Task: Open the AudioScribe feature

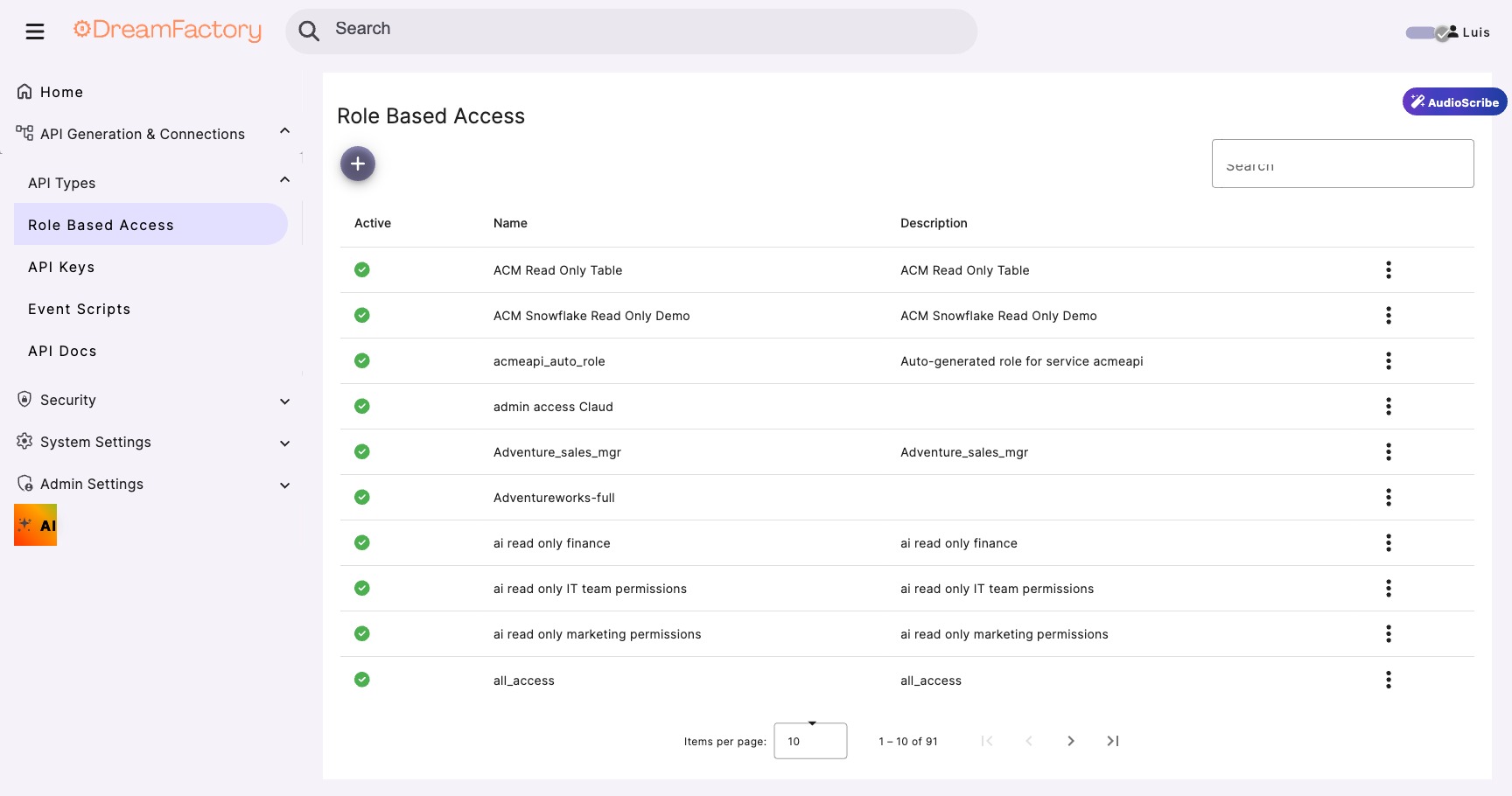Action: [x=1453, y=101]
